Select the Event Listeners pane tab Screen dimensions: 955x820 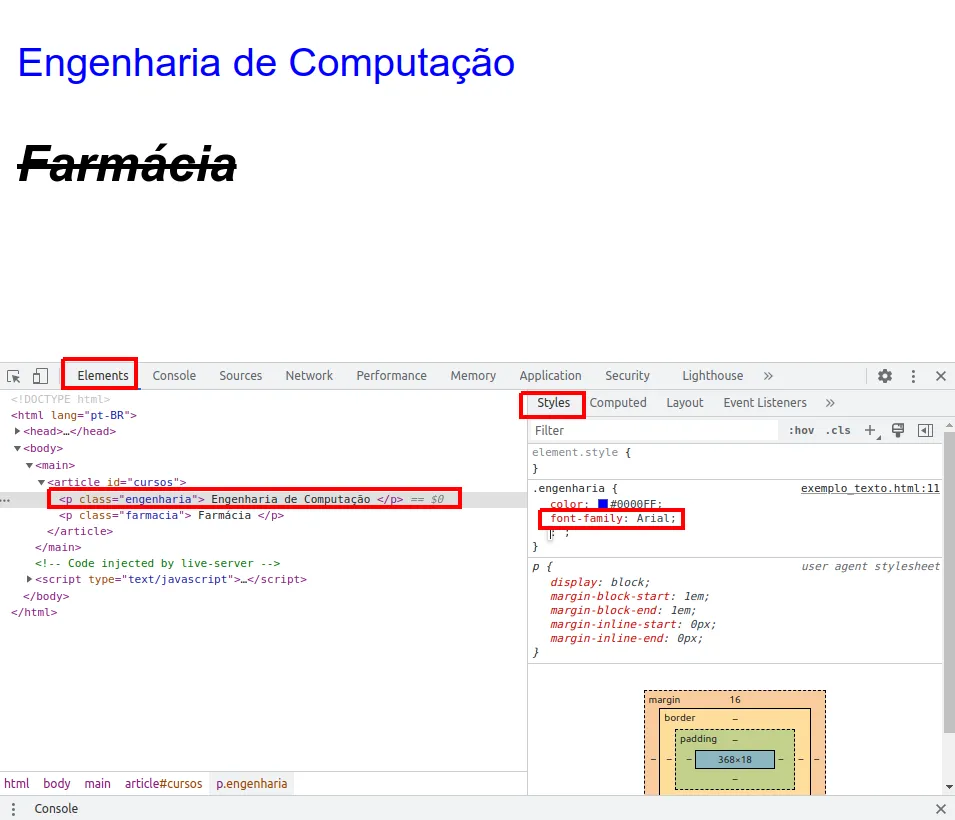point(765,403)
